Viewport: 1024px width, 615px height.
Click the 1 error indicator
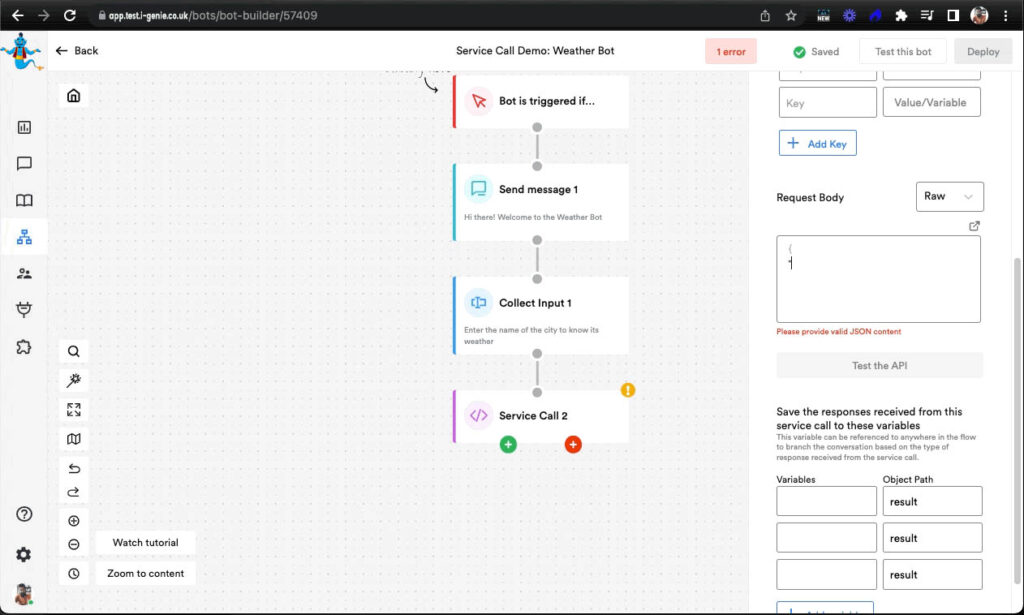[730, 52]
